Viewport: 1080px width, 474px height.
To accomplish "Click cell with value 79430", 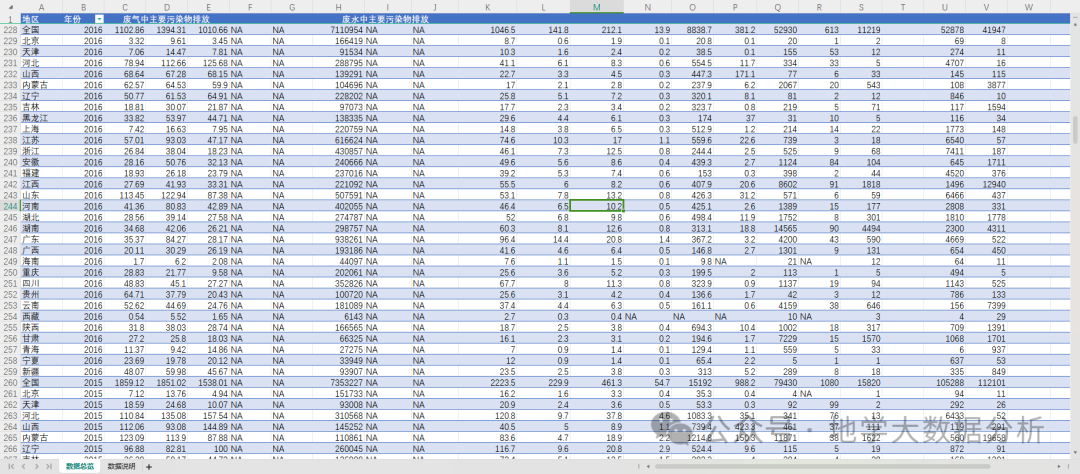I will (x=777, y=382).
